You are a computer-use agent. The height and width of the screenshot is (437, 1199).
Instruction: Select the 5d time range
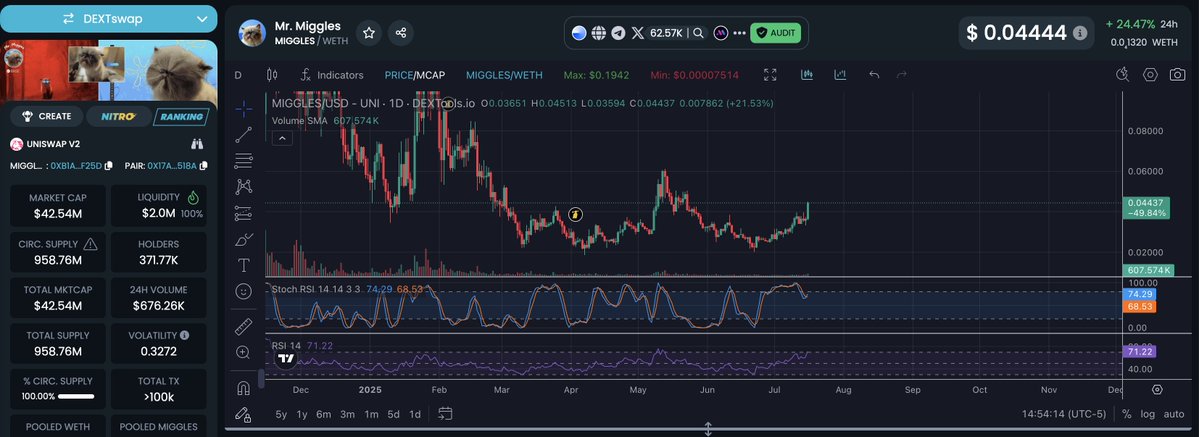tap(393, 414)
